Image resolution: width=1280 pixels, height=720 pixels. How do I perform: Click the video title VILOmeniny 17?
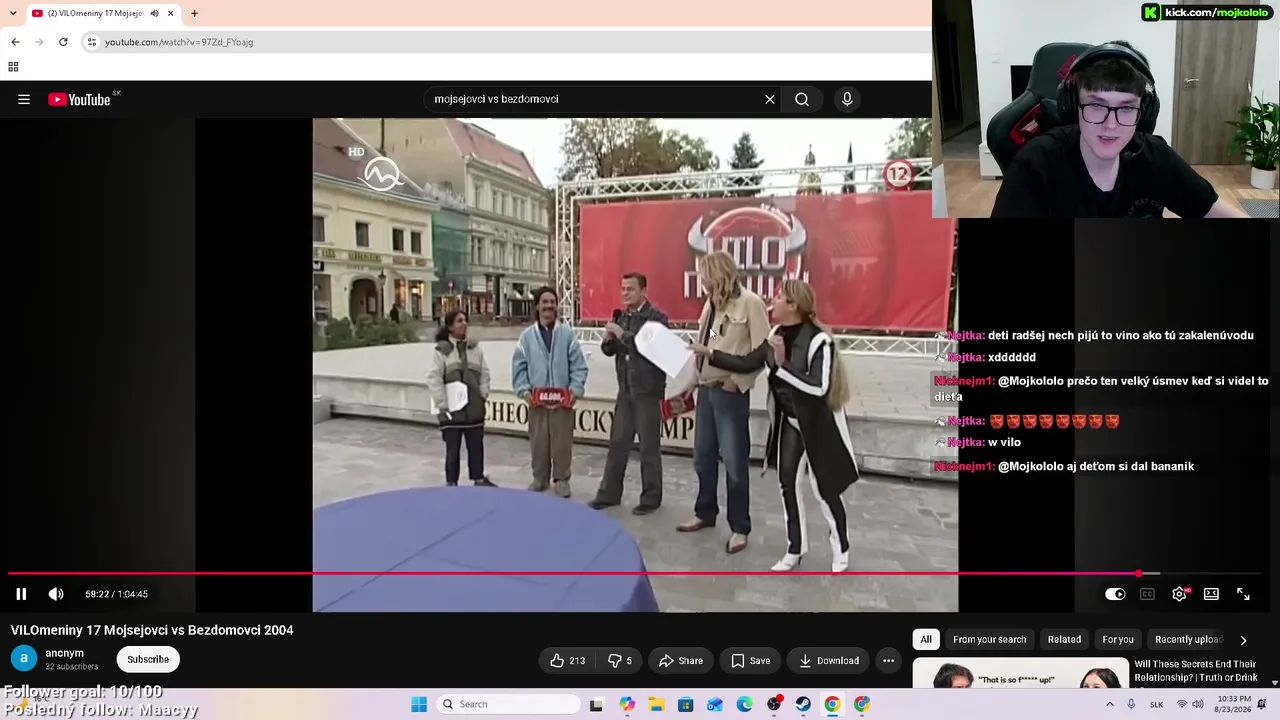click(152, 630)
